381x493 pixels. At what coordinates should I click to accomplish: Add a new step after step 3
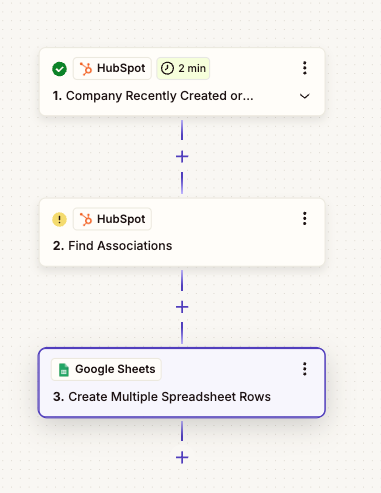click(x=182, y=457)
